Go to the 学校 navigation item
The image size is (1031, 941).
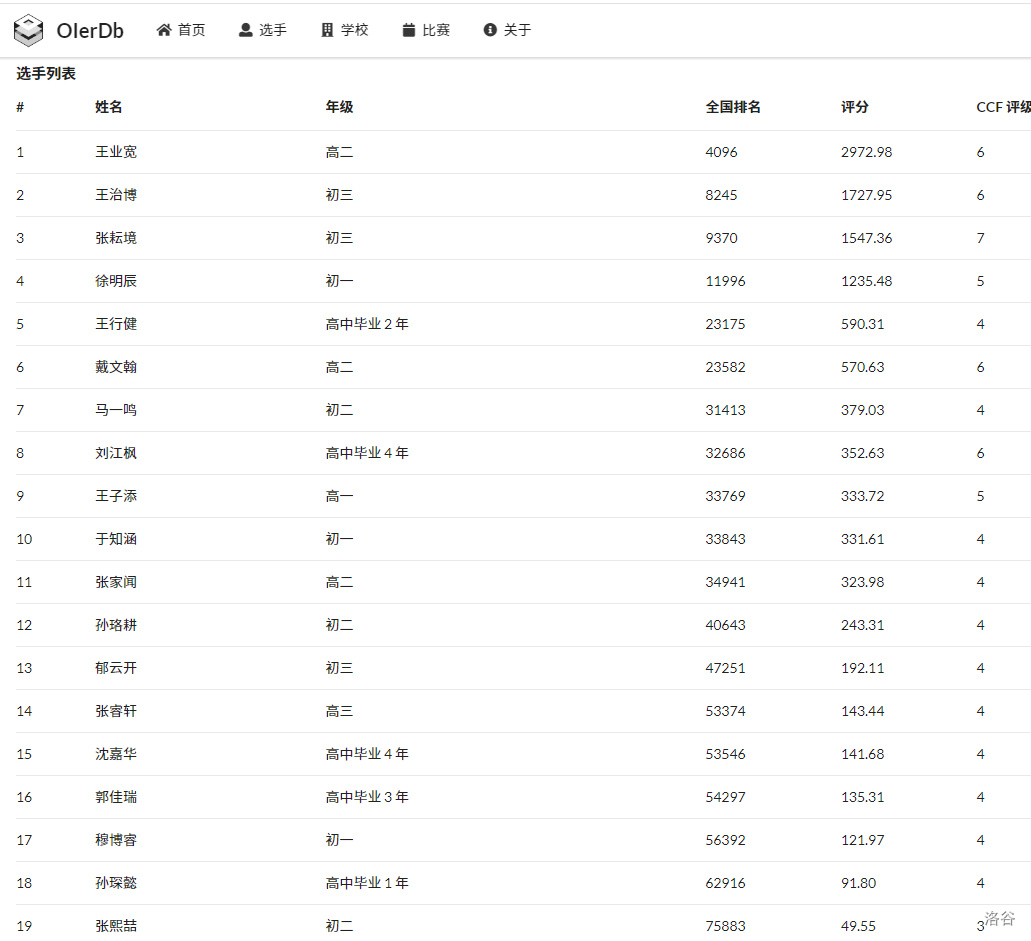[354, 30]
